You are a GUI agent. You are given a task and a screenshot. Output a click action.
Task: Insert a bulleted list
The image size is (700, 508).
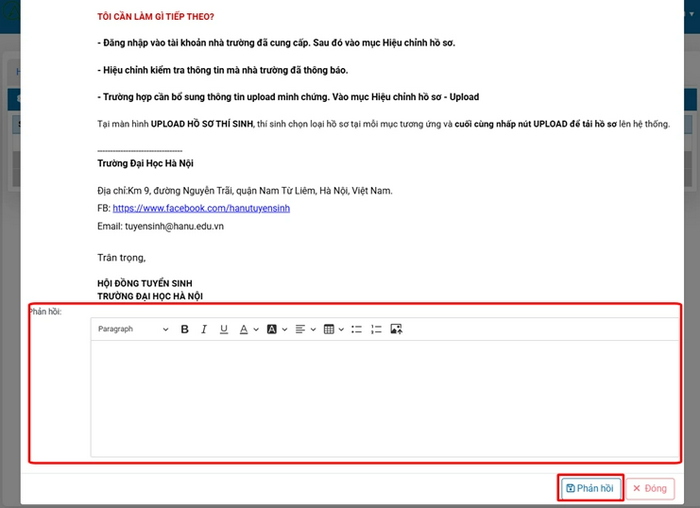click(356, 329)
